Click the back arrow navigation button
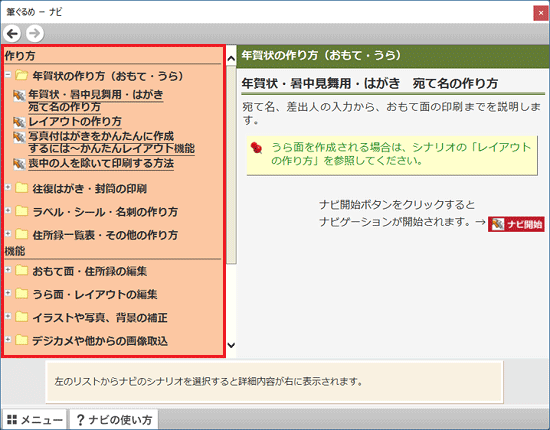The height and width of the screenshot is (430, 550). (12, 34)
